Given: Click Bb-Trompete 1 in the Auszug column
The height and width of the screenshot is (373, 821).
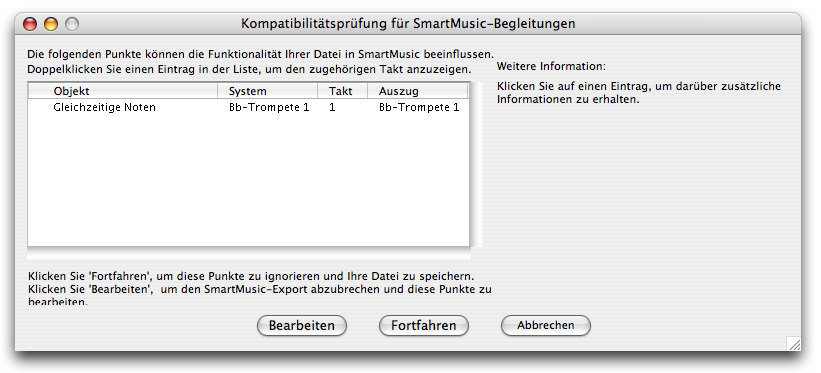Looking at the screenshot, I should (419, 107).
